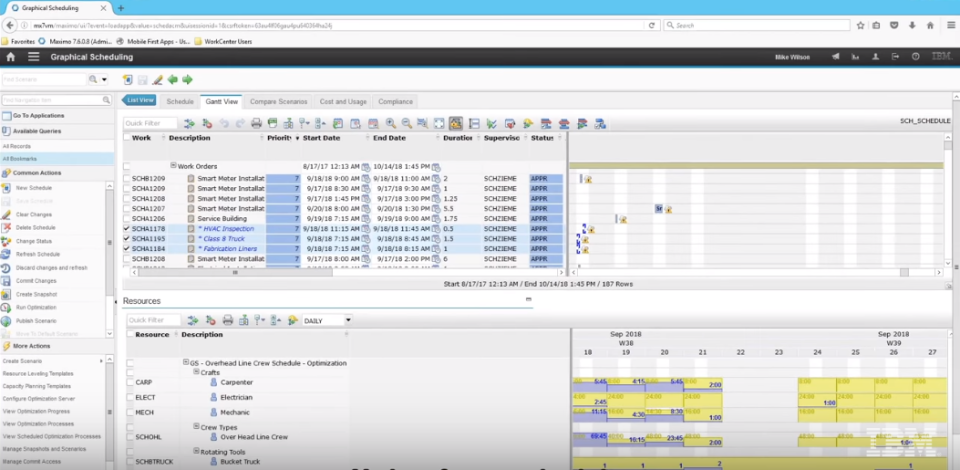
Task: Open the calendar picker for SCHB1209 start date
Action: 366,179
